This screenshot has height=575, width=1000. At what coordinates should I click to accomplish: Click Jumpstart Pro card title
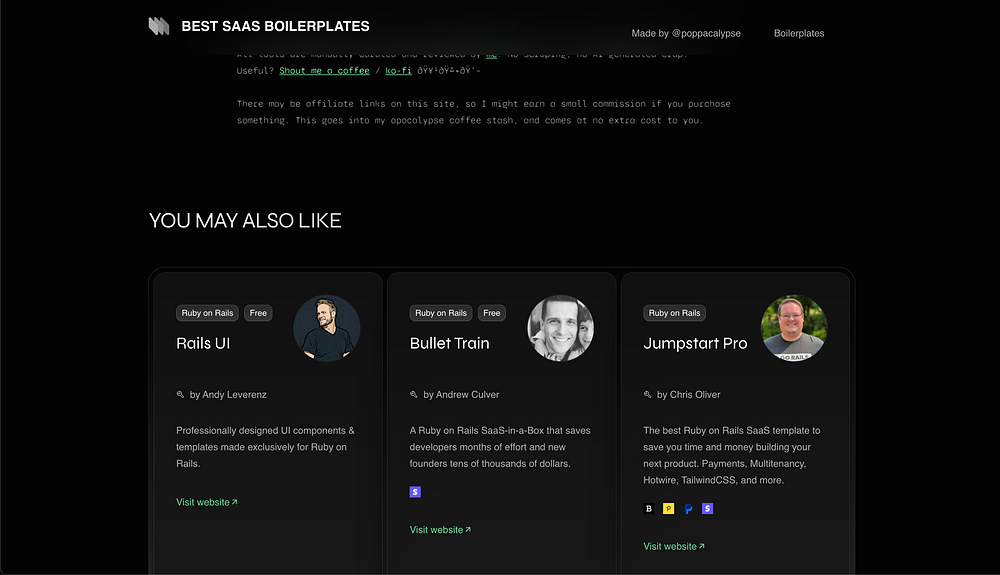tap(695, 343)
